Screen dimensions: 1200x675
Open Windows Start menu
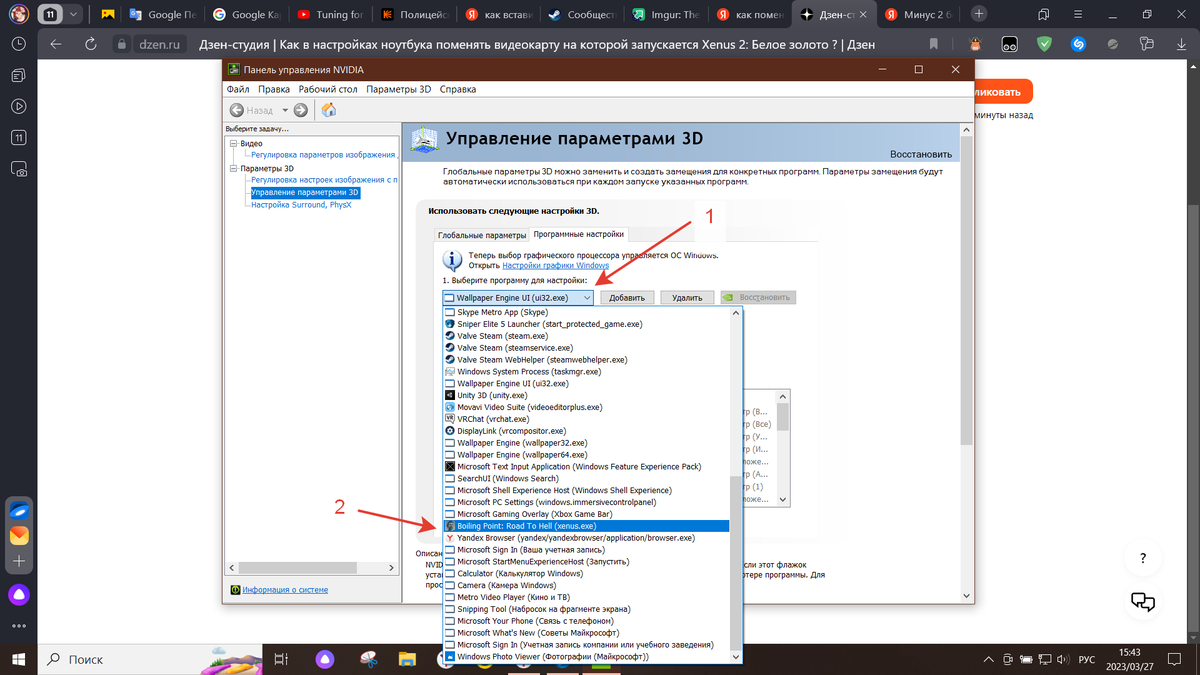[x=19, y=659]
